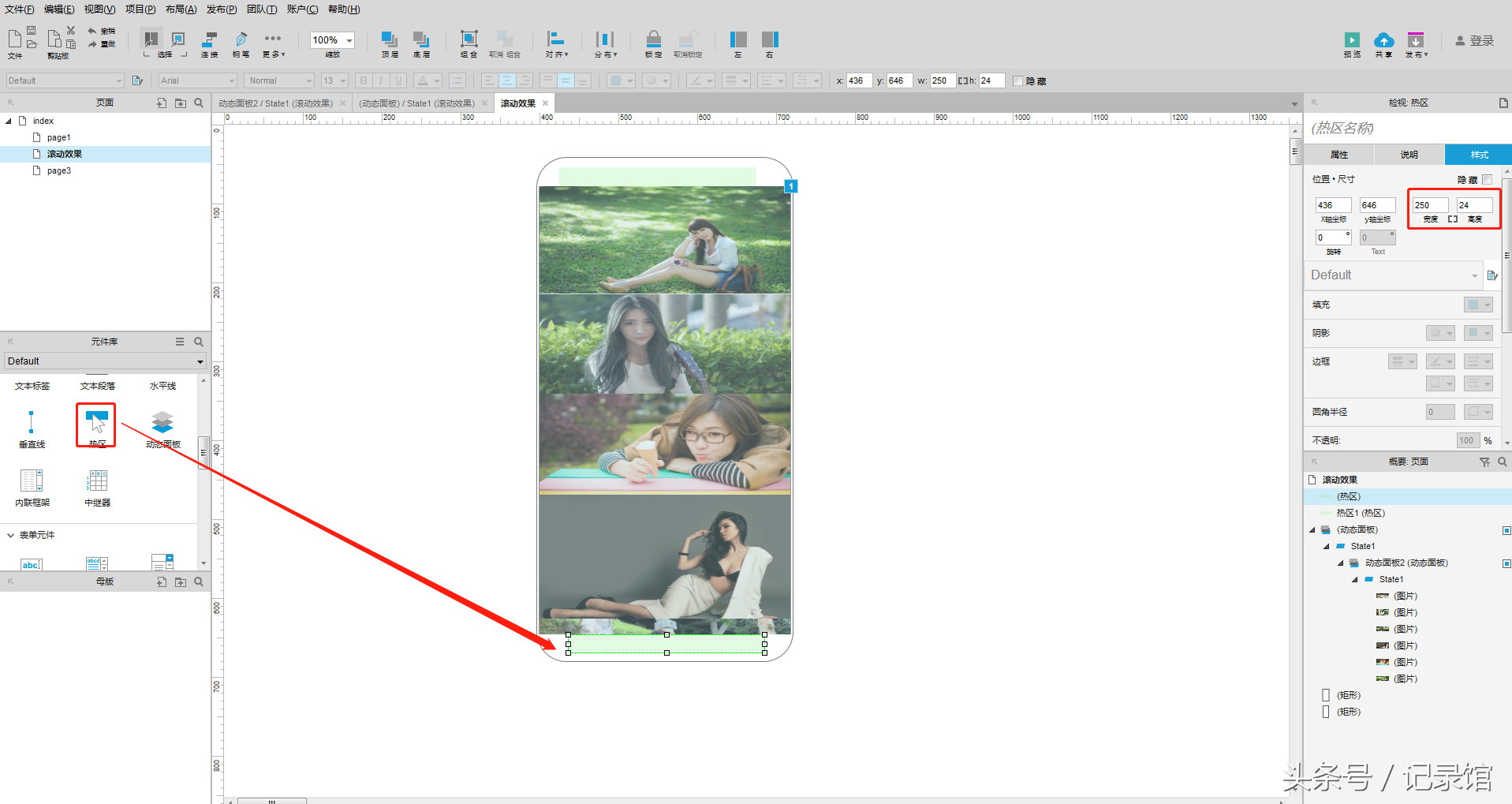Bring selection to 顶层 (front)
This screenshot has height=804, width=1512.
pos(390,44)
